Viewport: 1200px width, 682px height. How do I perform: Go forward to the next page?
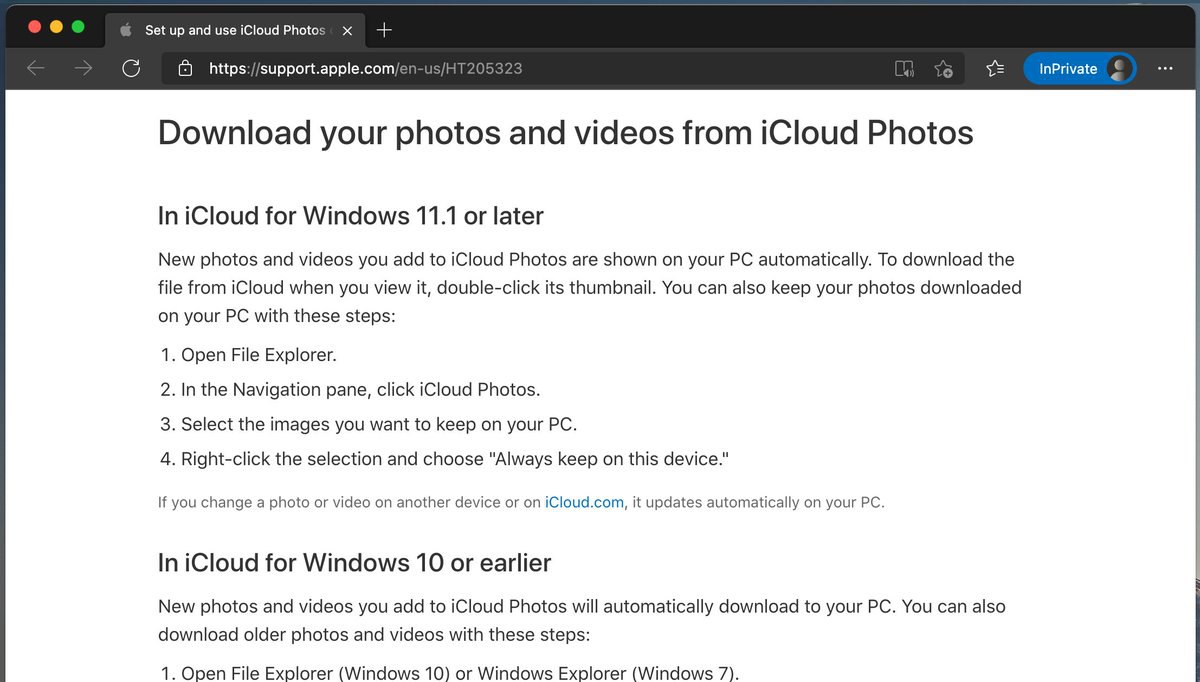(x=84, y=68)
